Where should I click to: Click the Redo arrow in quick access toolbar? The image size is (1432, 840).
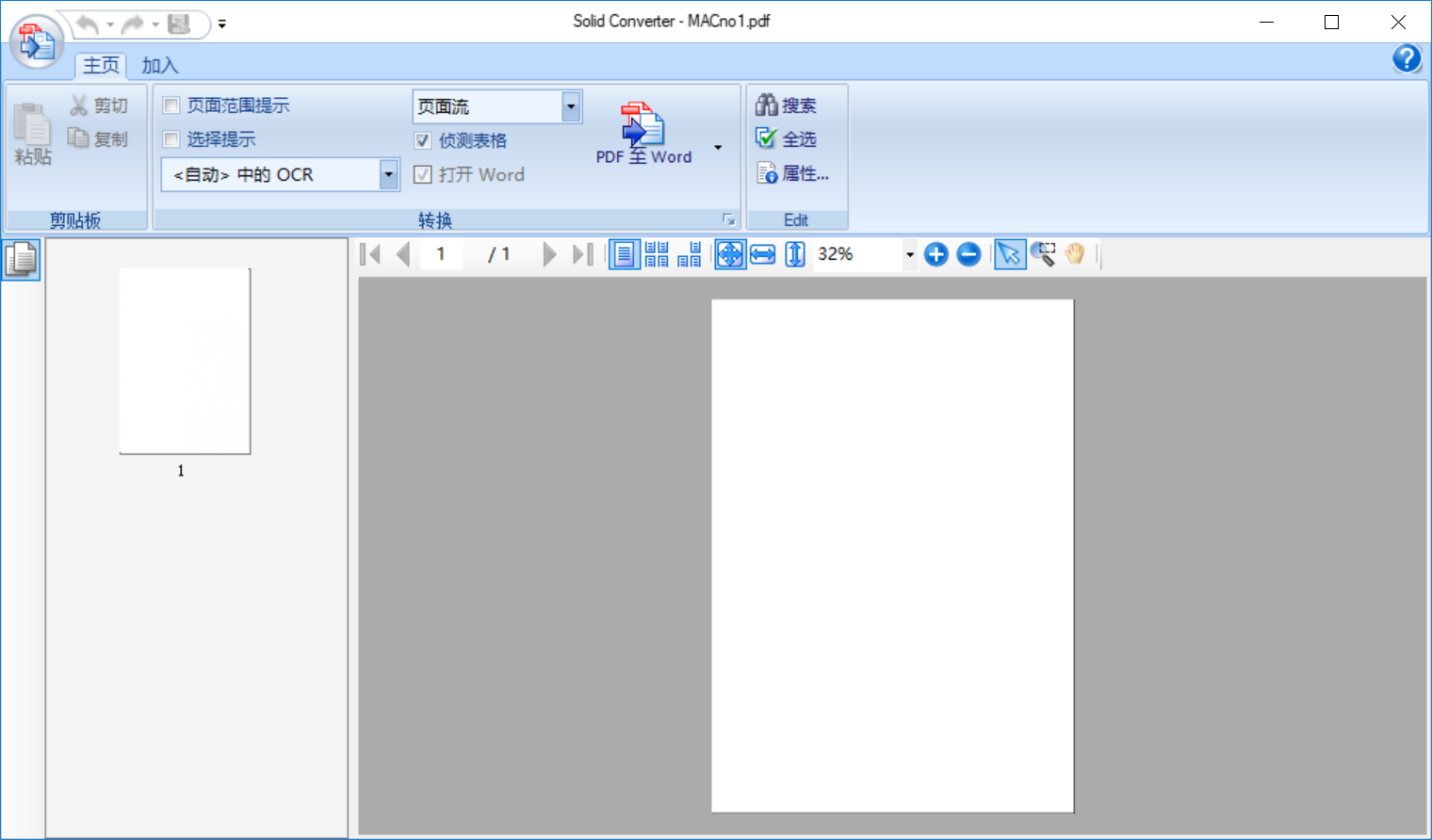[x=133, y=24]
